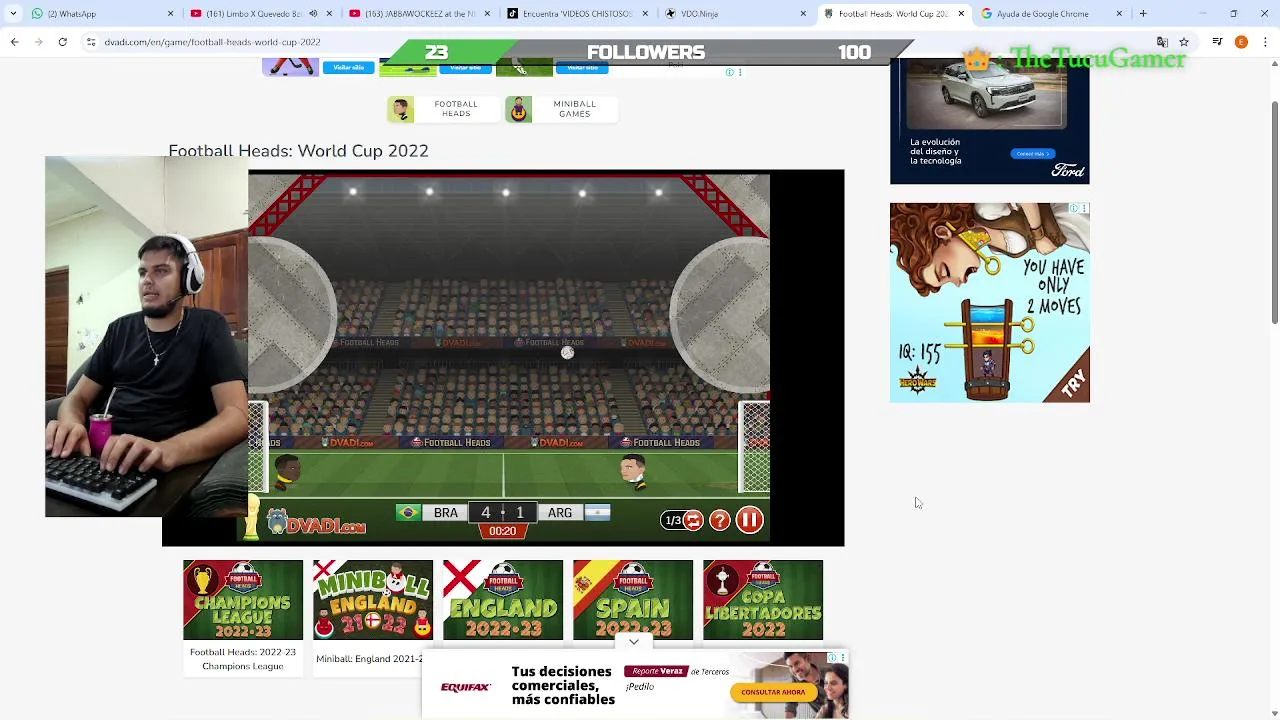1280x720 pixels.
Task: Click the Football Heads category avatar icon
Action: 401,109
